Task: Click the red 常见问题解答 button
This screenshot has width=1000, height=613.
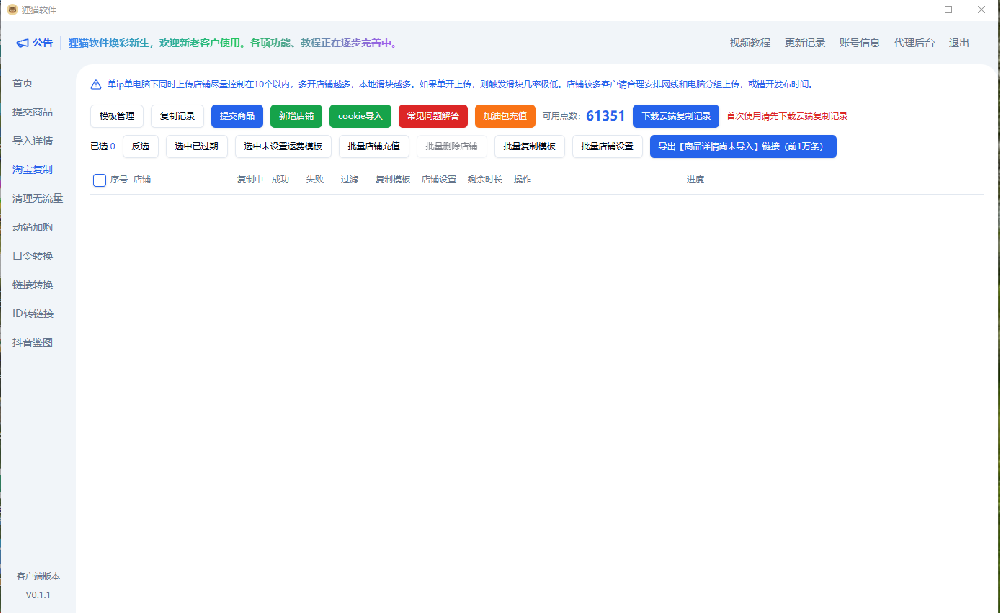Action: 433,116
